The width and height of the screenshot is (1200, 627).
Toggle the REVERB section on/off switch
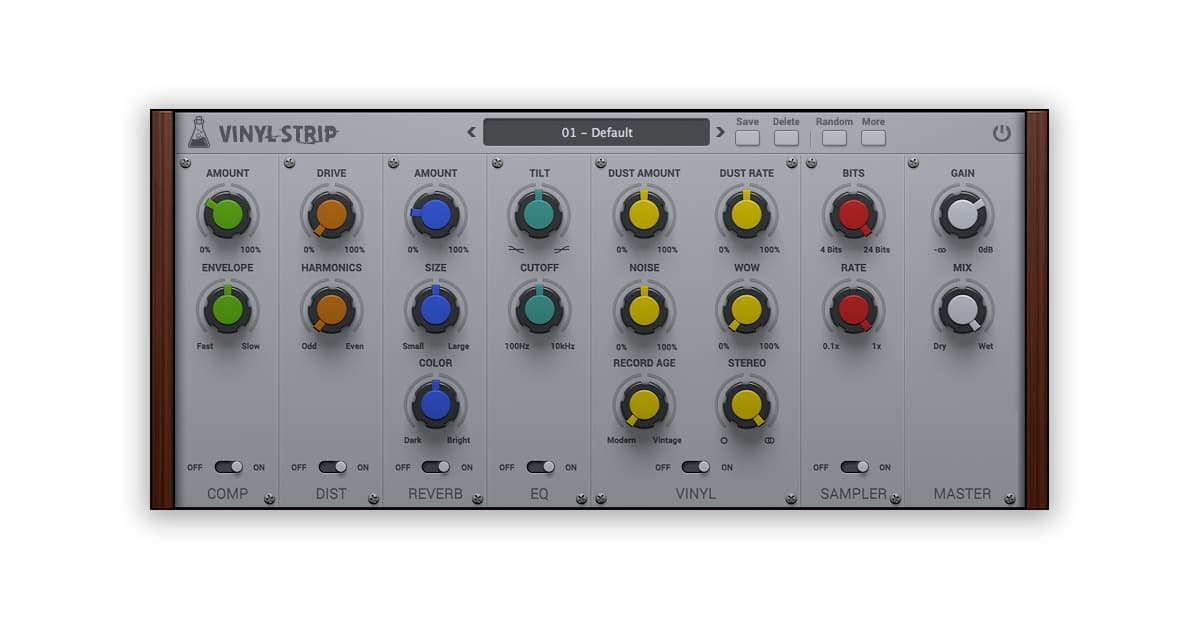pos(435,467)
